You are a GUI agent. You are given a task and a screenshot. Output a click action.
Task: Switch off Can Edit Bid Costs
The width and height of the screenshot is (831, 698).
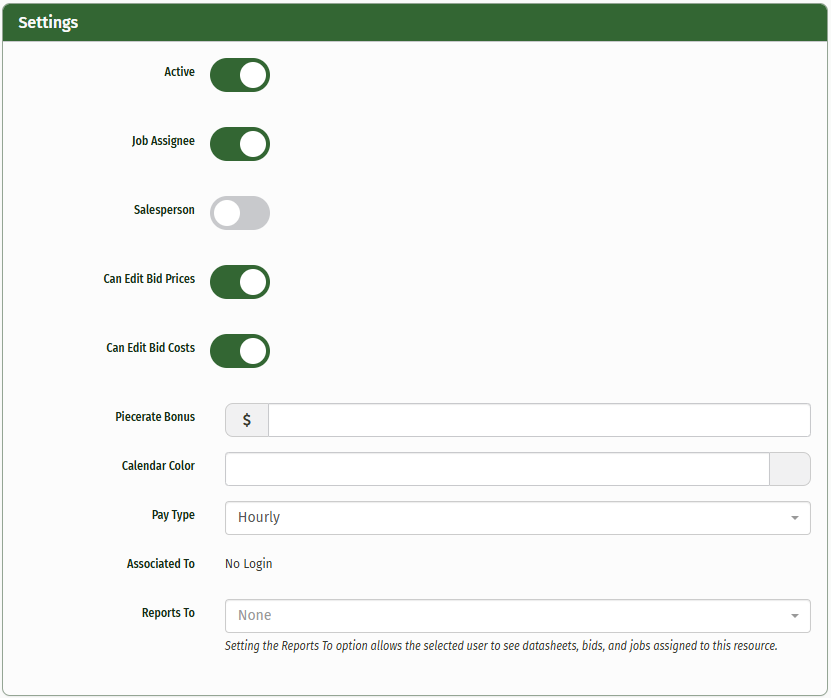pos(240,351)
